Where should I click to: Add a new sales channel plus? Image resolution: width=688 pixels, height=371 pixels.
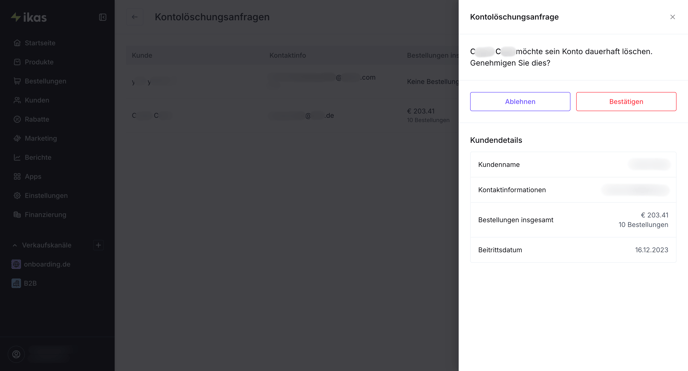click(98, 246)
